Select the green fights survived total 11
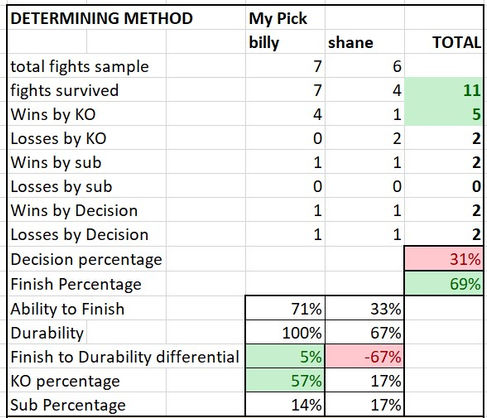Screen dimensions: 487x418 pos(444,90)
